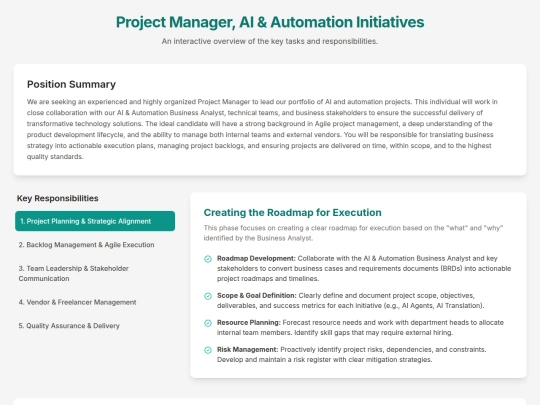Click check icon beside Scope & Goal Definition
540x405 pixels.
pyautogui.click(x=208, y=296)
